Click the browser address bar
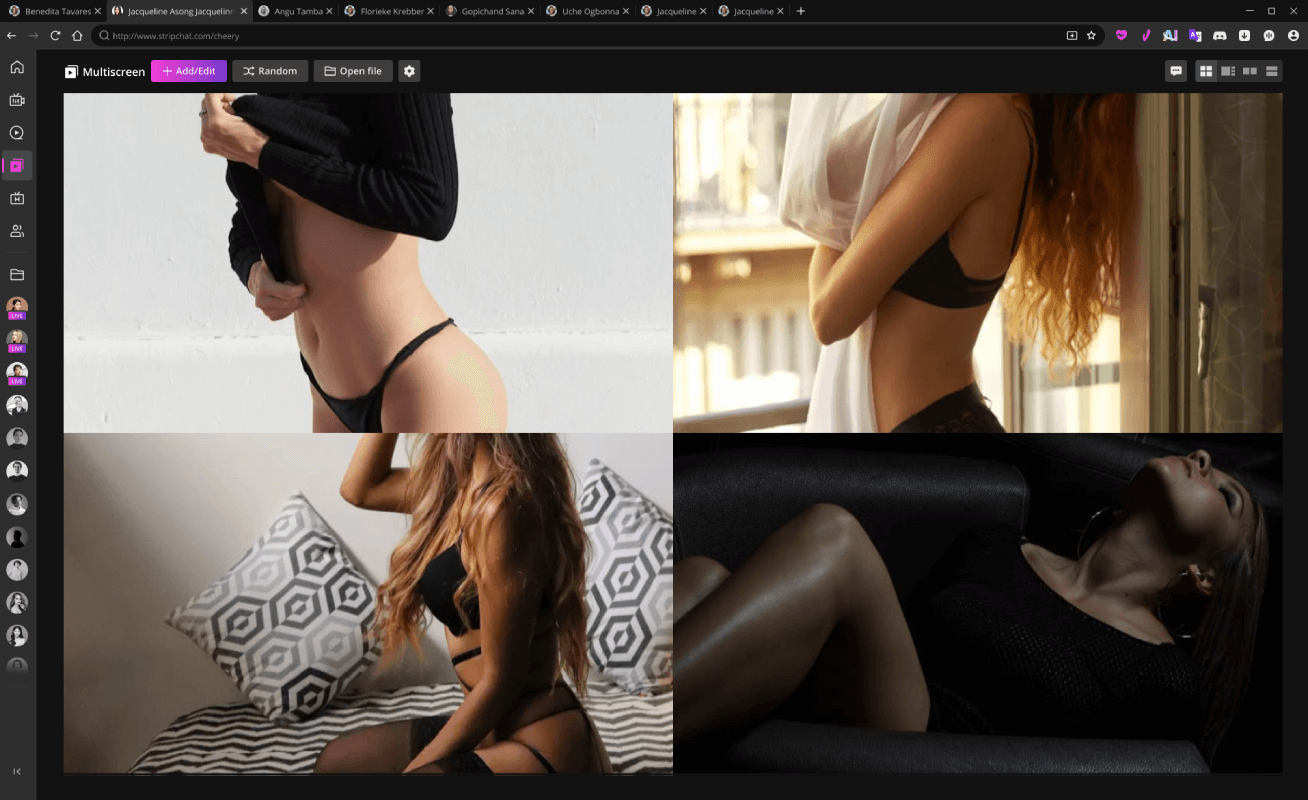This screenshot has height=800, width=1308. pyautogui.click(x=580, y=35)
